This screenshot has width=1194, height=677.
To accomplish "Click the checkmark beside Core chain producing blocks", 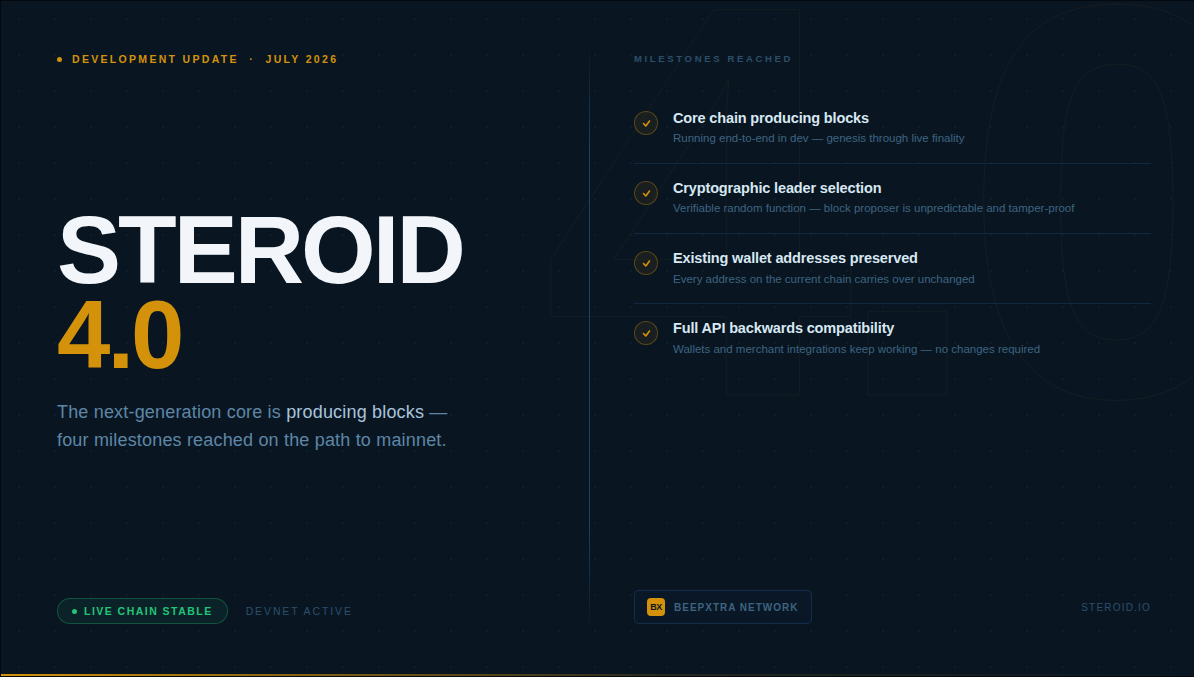I will tap(646, 123).
